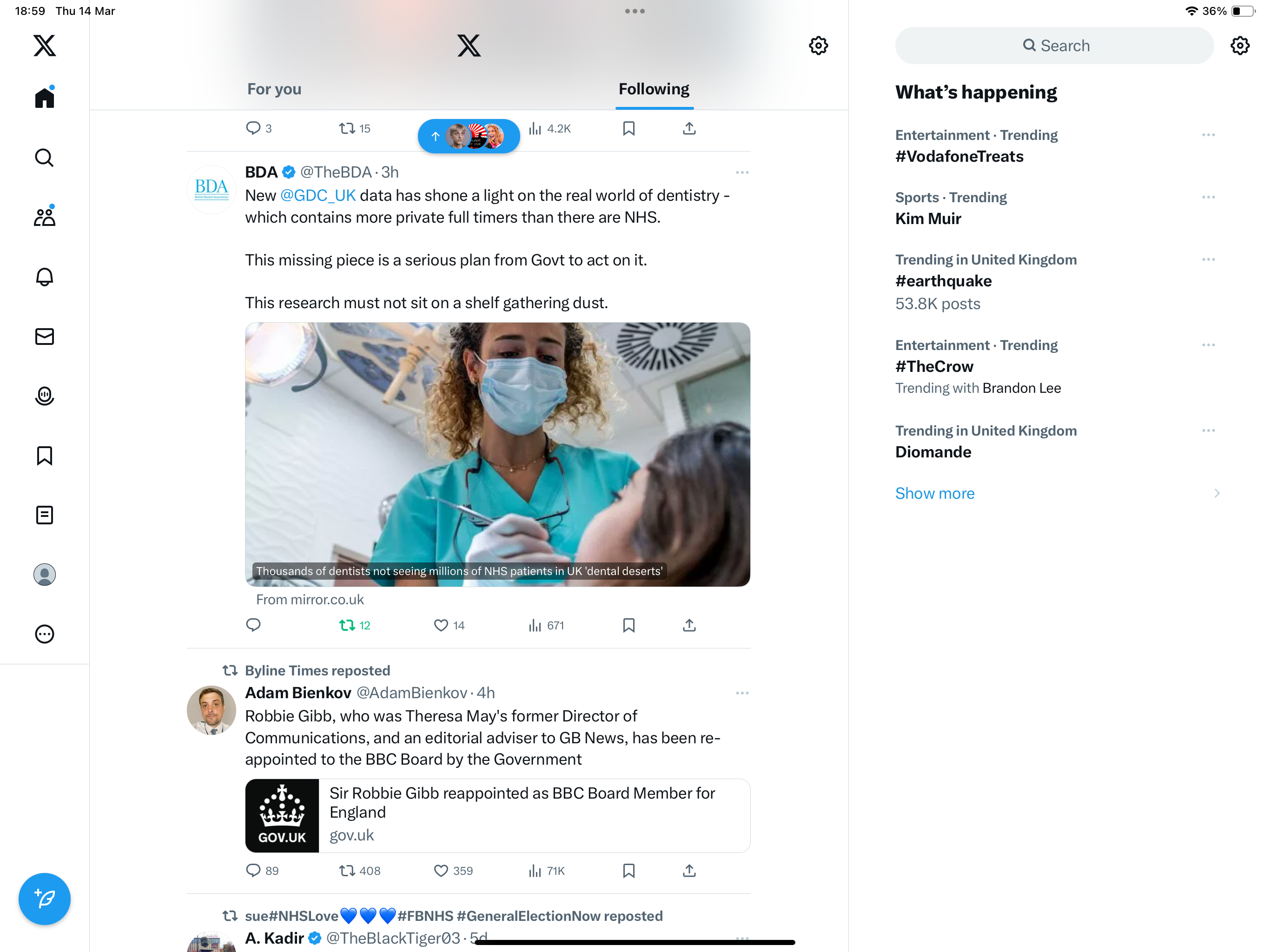Image resolution: width=1270 pixels, height=952 pixels.
Task: Open Byline Times reposted label
Action: [317, 670]
